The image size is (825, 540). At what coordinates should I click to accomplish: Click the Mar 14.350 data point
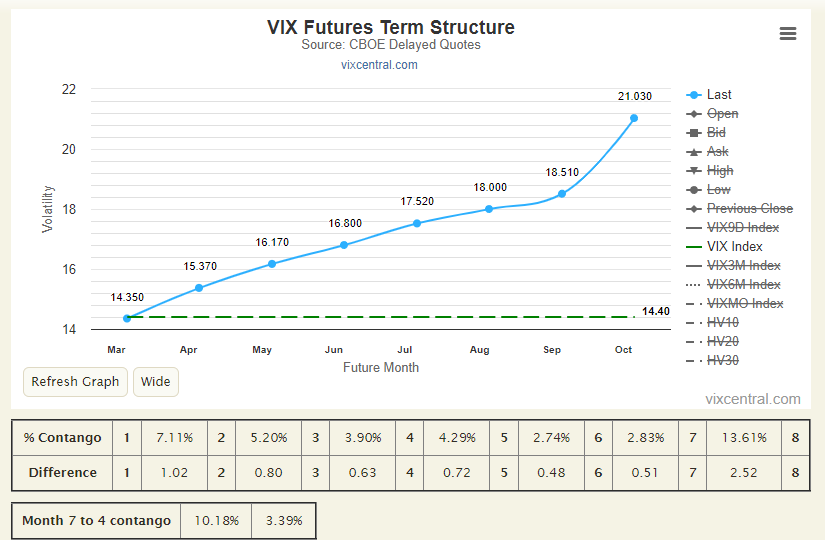coord(127,318)
